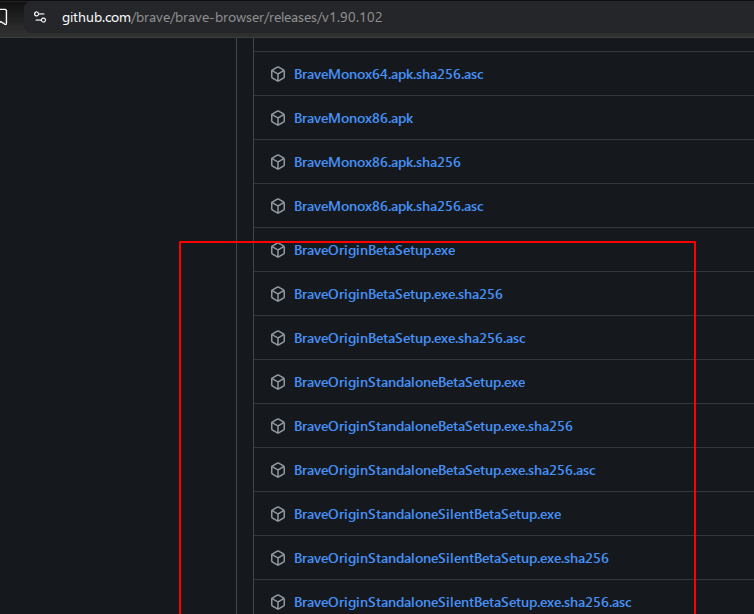Download BraveOriginBetaSetup.exe
This screenshot has height=614, width=754.
point(375,251)
